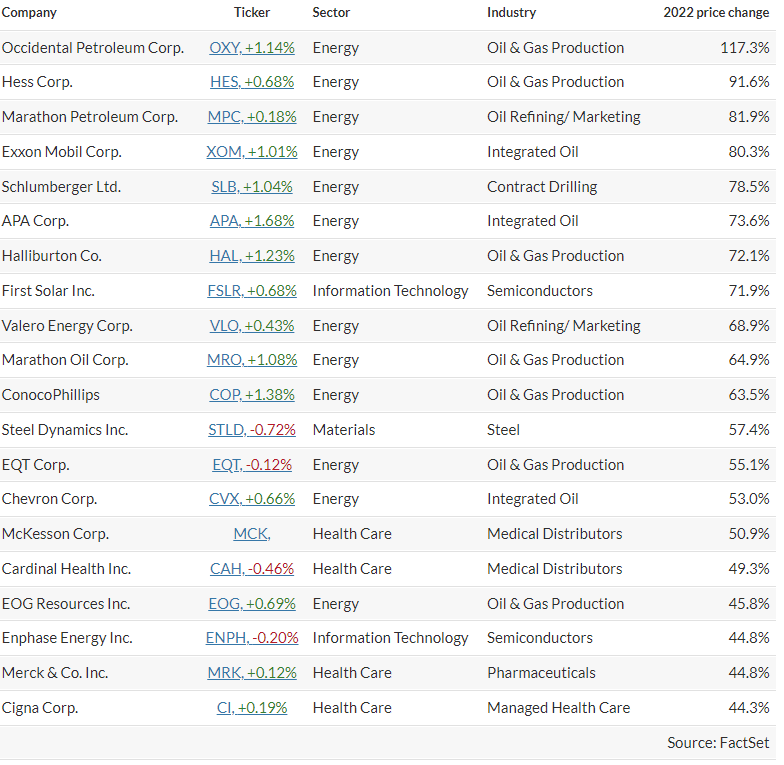Open the FSLR ticker link
The width and height of the screenshot is (784, 765).
click(x=252, y=291)
